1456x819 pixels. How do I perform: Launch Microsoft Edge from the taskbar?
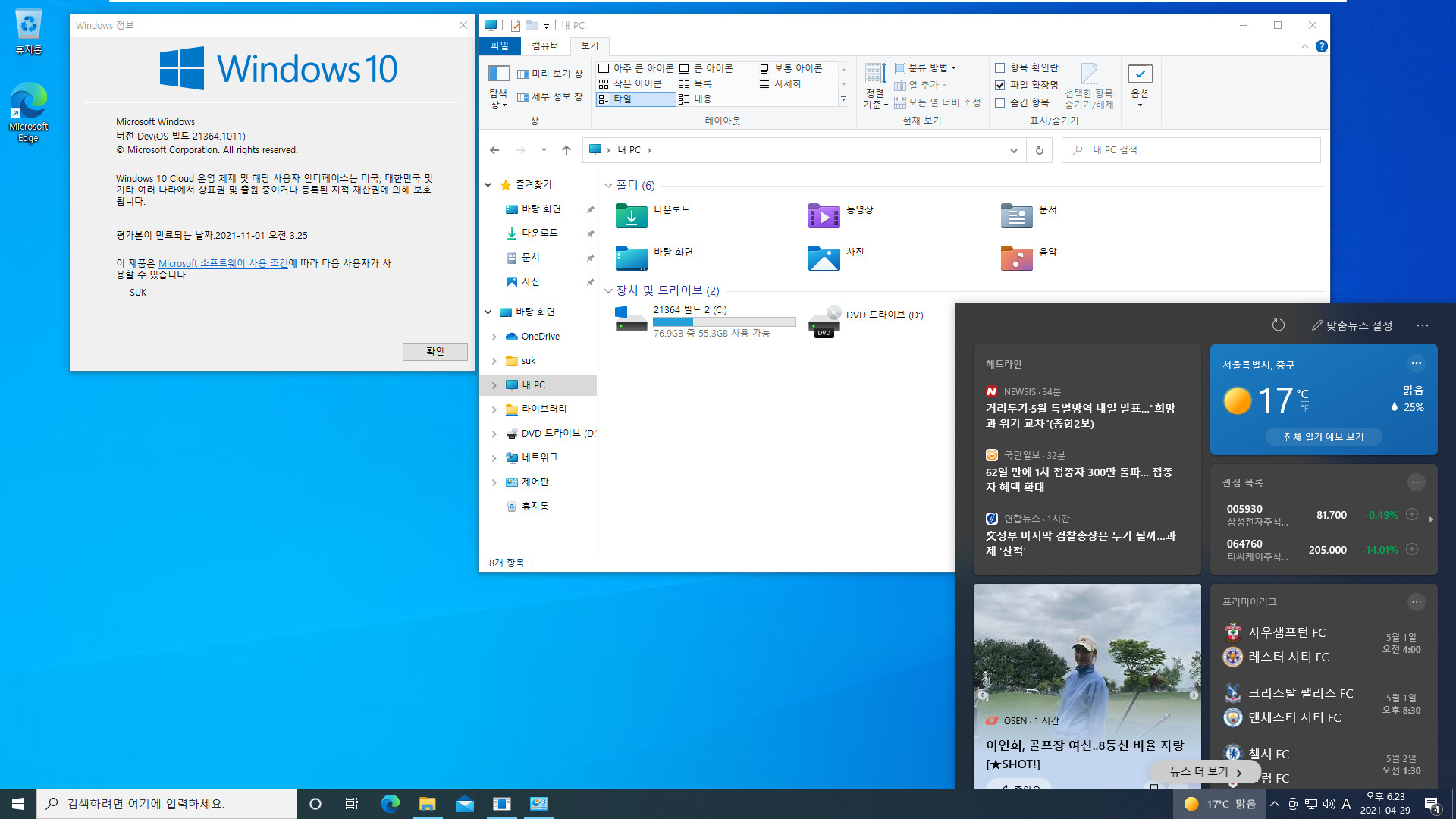click(390, 804)
